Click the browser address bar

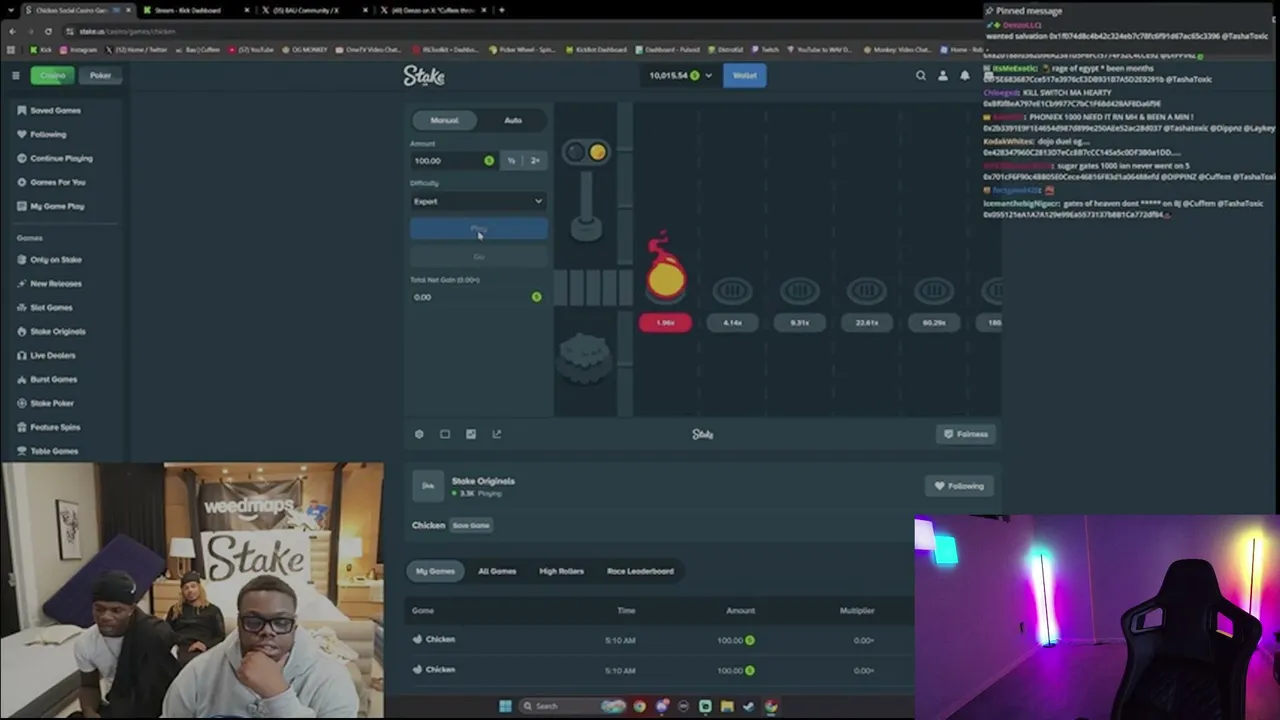click(520, 31)
